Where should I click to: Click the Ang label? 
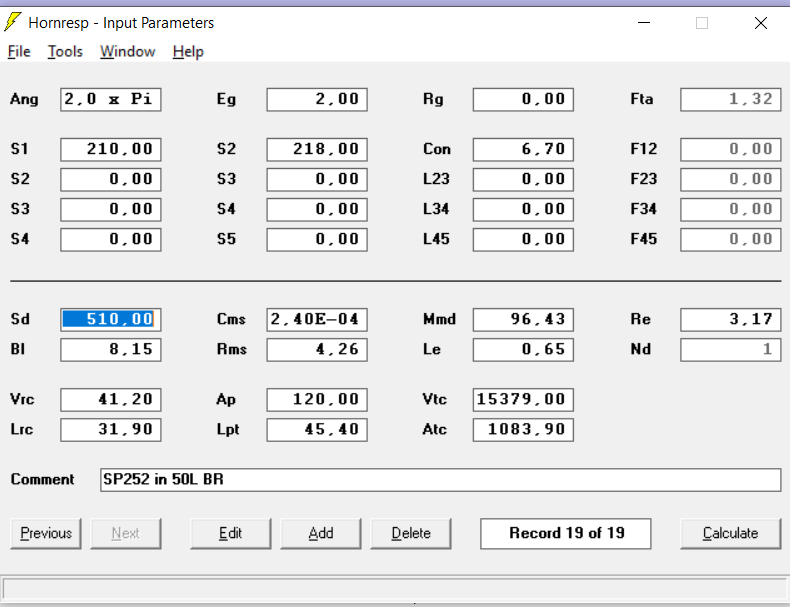pyautogui.click(x=24, y=99)
